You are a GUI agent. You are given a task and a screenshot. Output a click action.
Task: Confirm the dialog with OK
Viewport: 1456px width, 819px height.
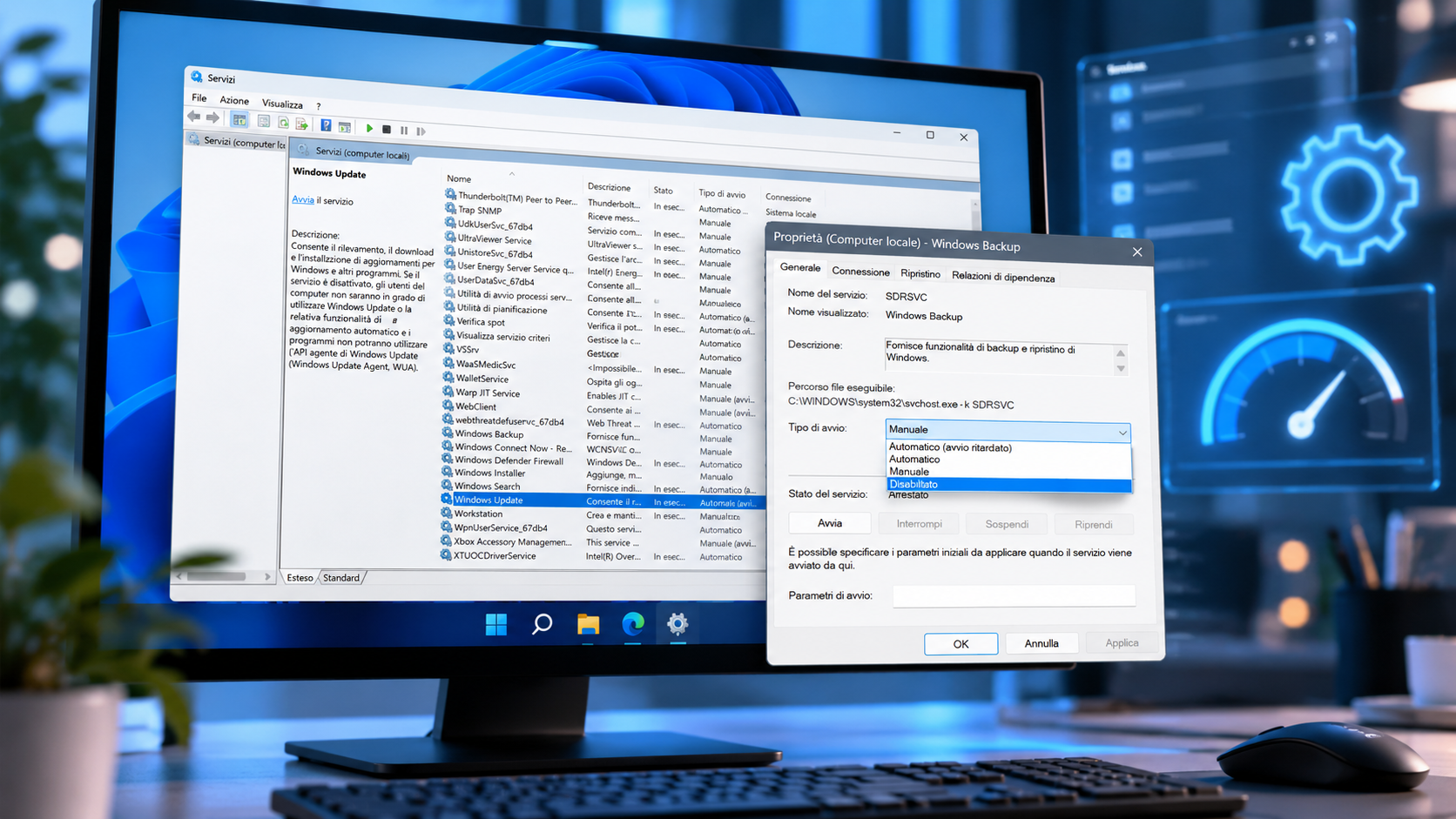(961, 644)
